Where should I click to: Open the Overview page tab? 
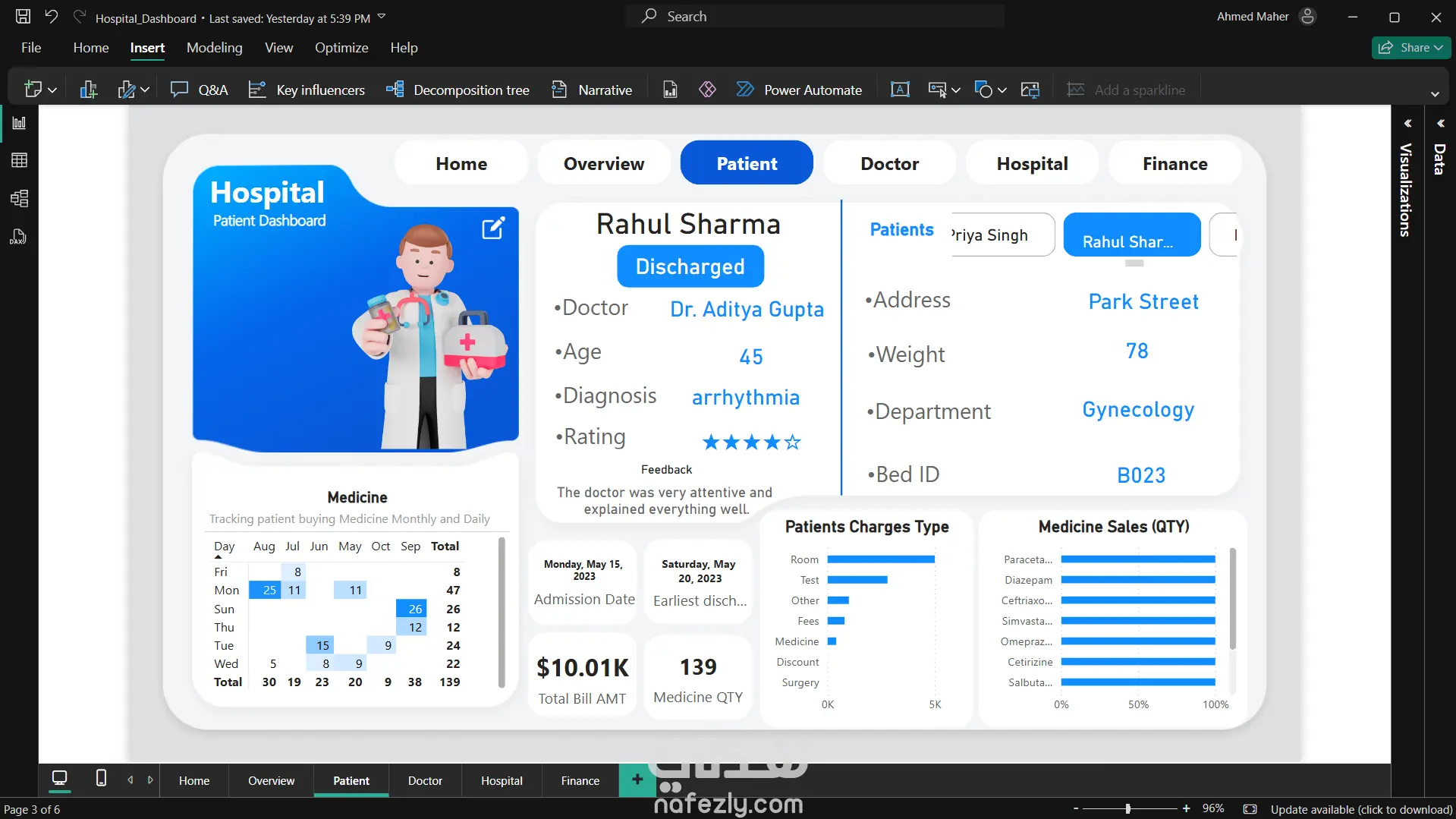click(x=271, y=780)
